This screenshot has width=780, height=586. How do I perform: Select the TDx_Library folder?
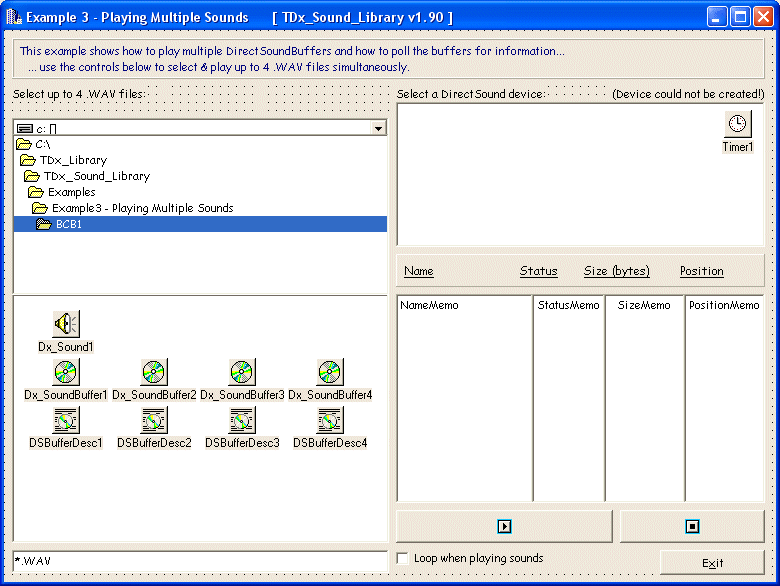tap(63, 160)
